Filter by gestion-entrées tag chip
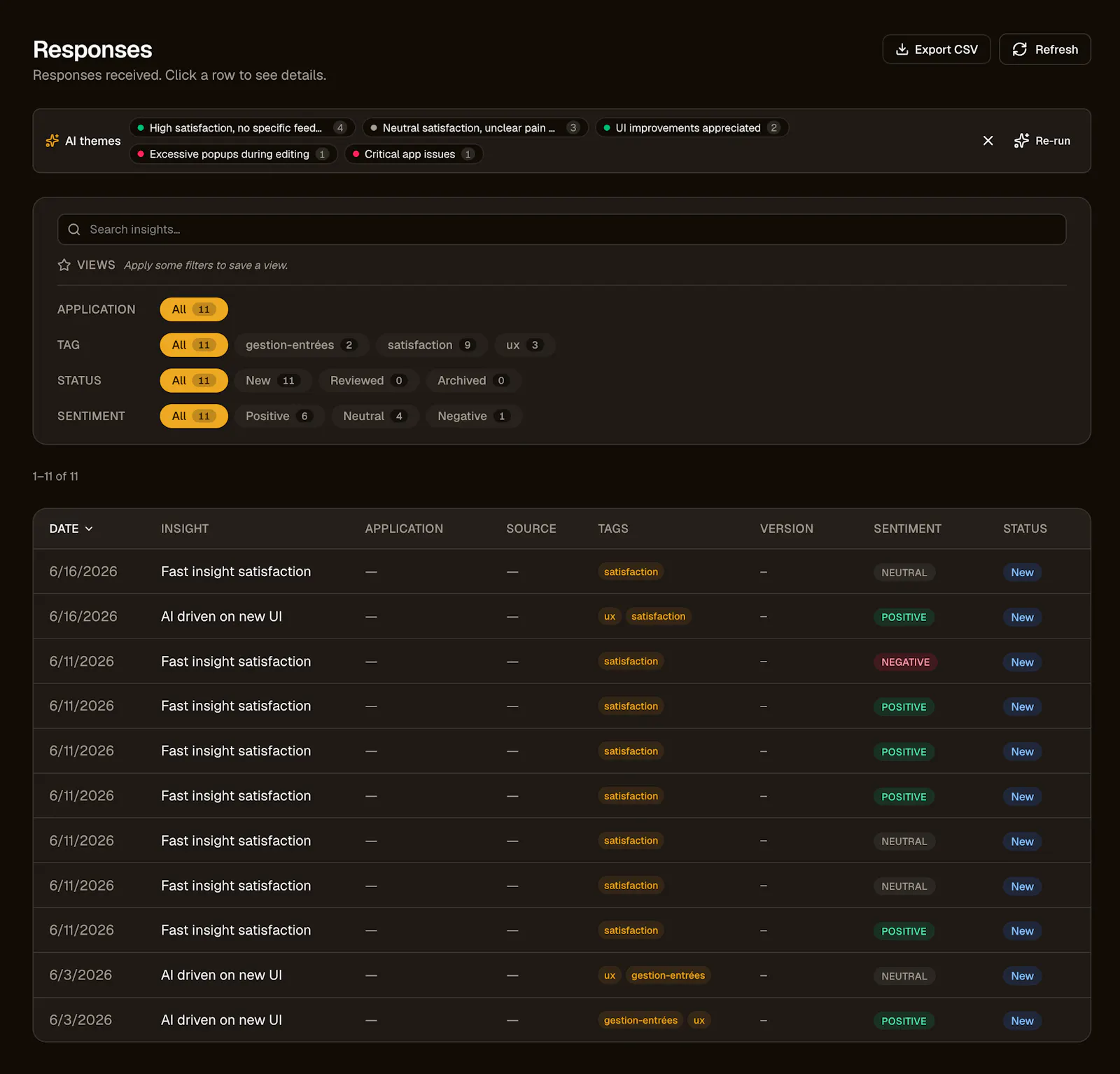 pos(301,345)
